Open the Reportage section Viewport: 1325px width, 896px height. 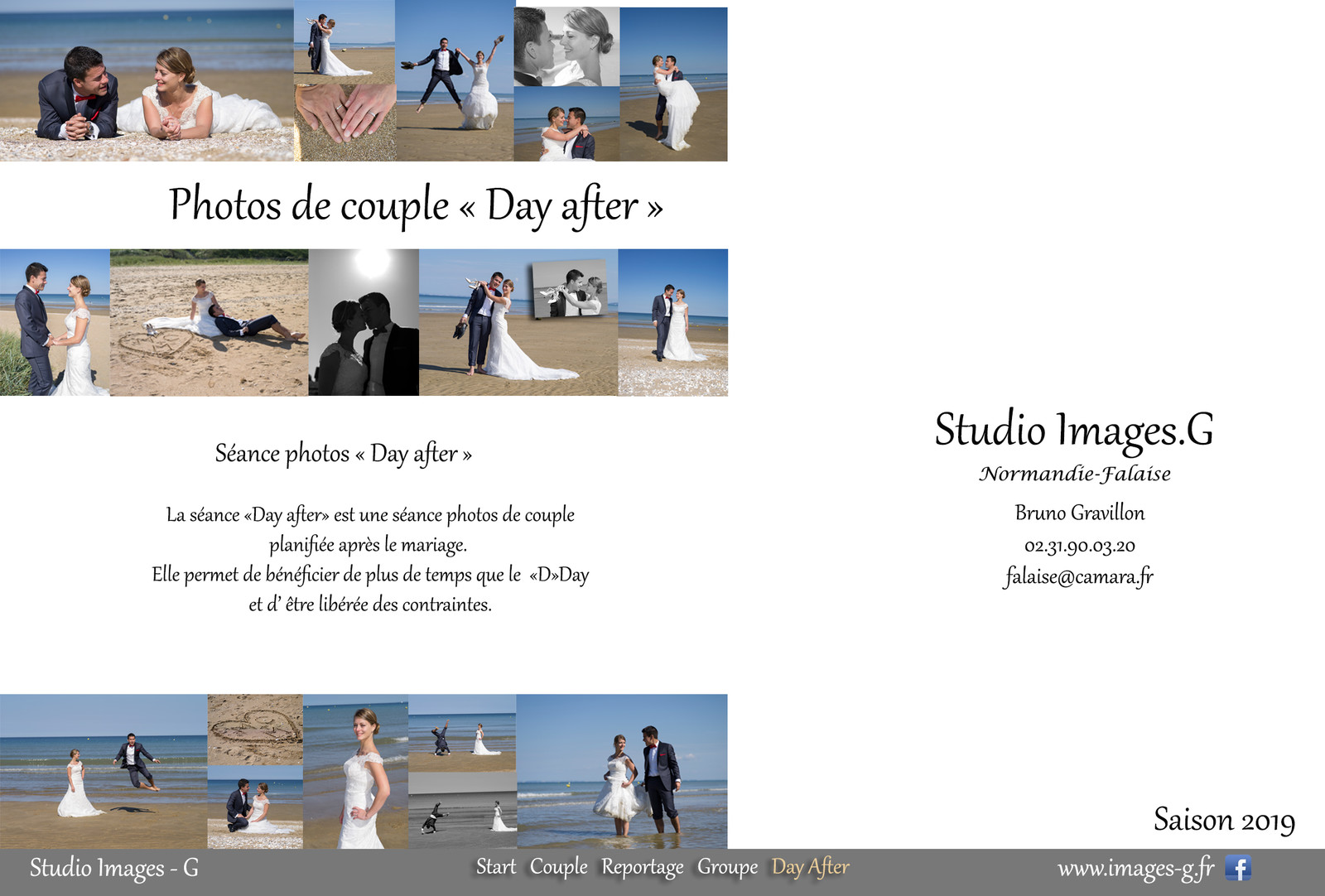642,867
